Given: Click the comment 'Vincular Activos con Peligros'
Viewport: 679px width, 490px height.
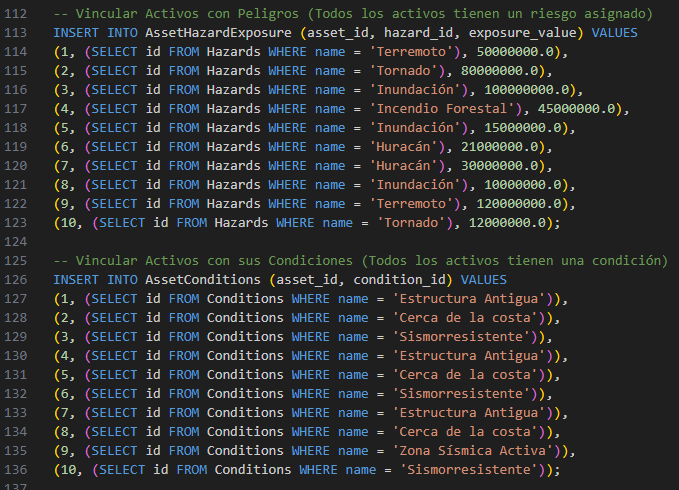Looking at the screenshot, I should point(187,14).
